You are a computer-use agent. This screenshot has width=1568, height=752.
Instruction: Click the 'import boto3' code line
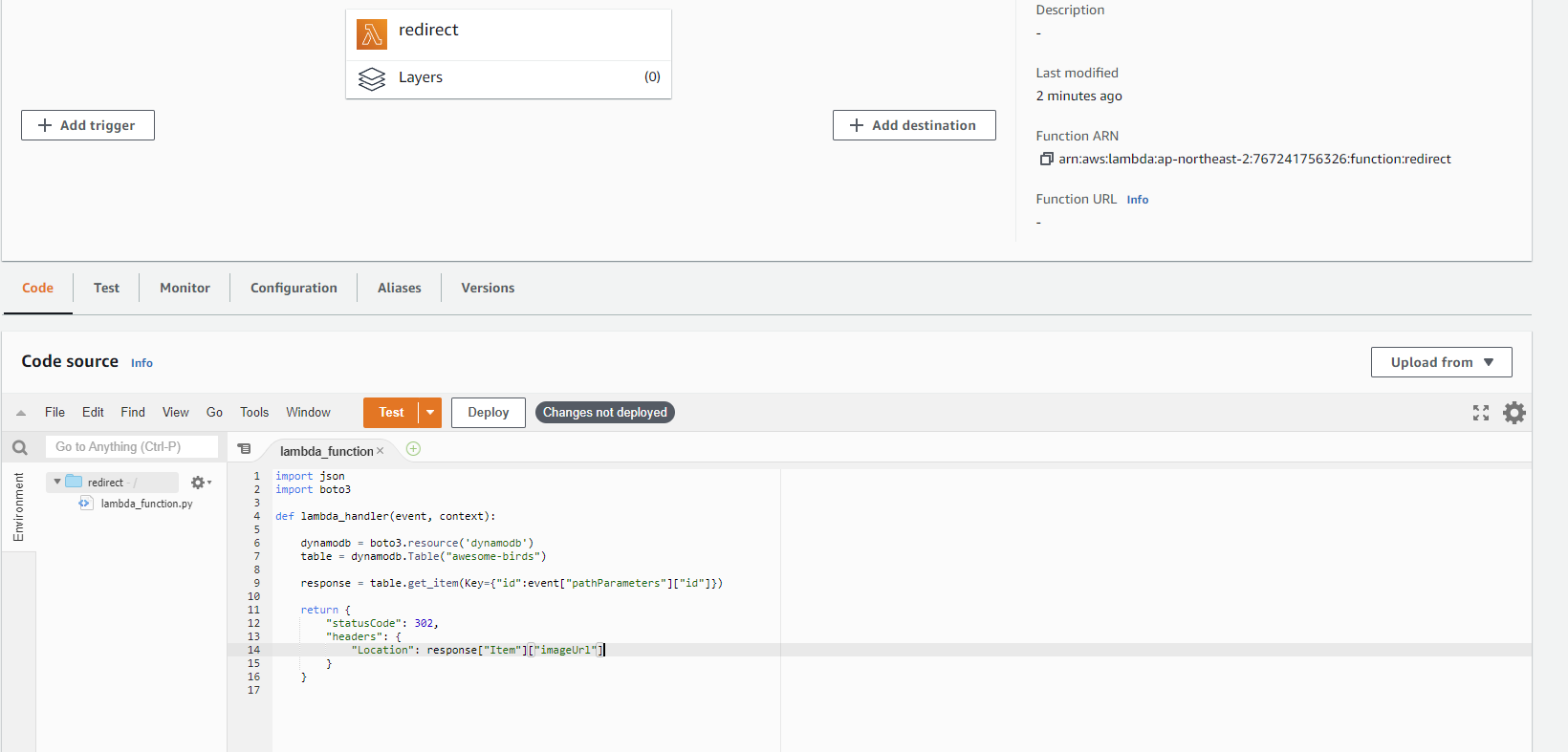(313, 489)
